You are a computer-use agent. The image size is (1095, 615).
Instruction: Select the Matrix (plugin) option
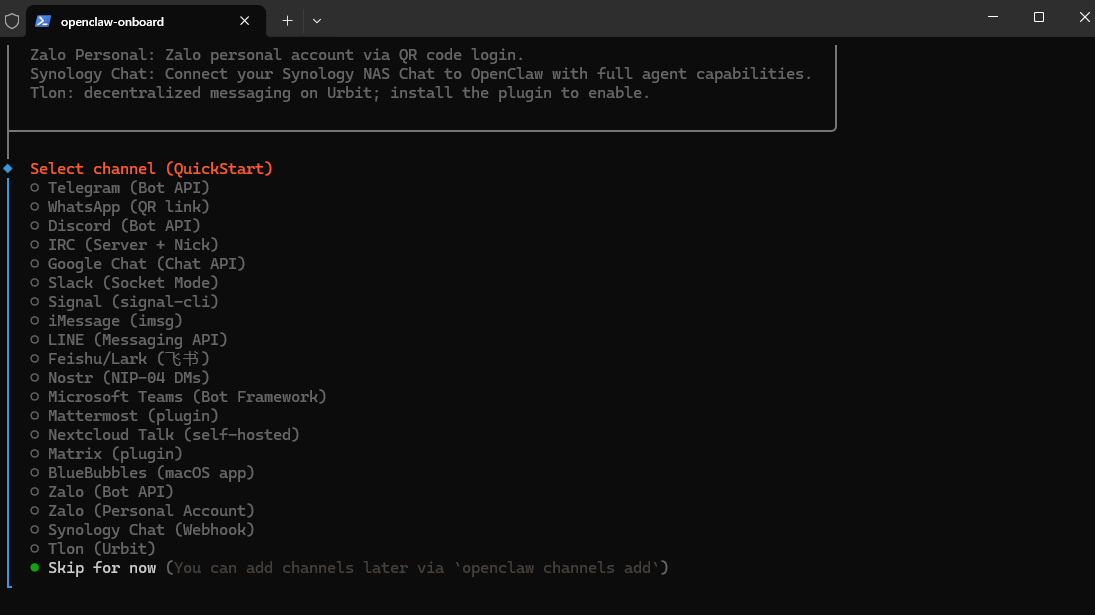tap(115, 454)
